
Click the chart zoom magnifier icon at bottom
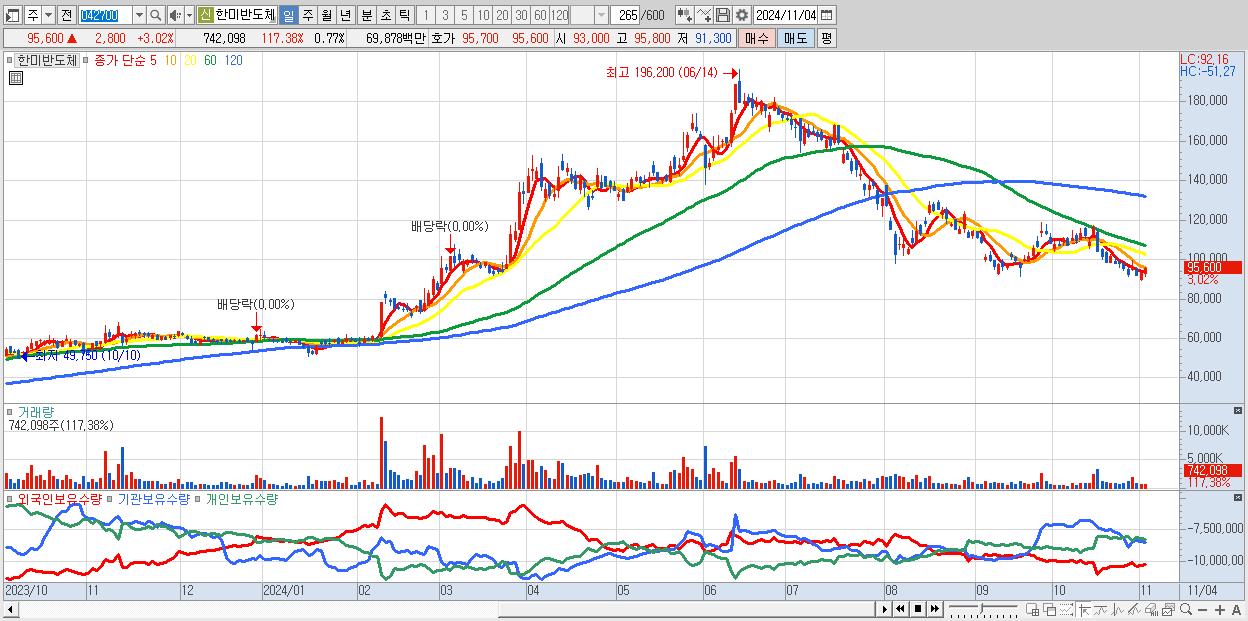[1186, 609]
